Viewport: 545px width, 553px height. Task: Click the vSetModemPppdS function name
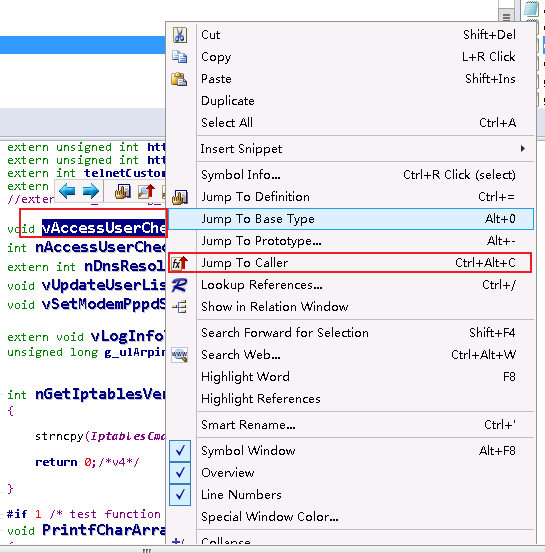coord(103,304)
